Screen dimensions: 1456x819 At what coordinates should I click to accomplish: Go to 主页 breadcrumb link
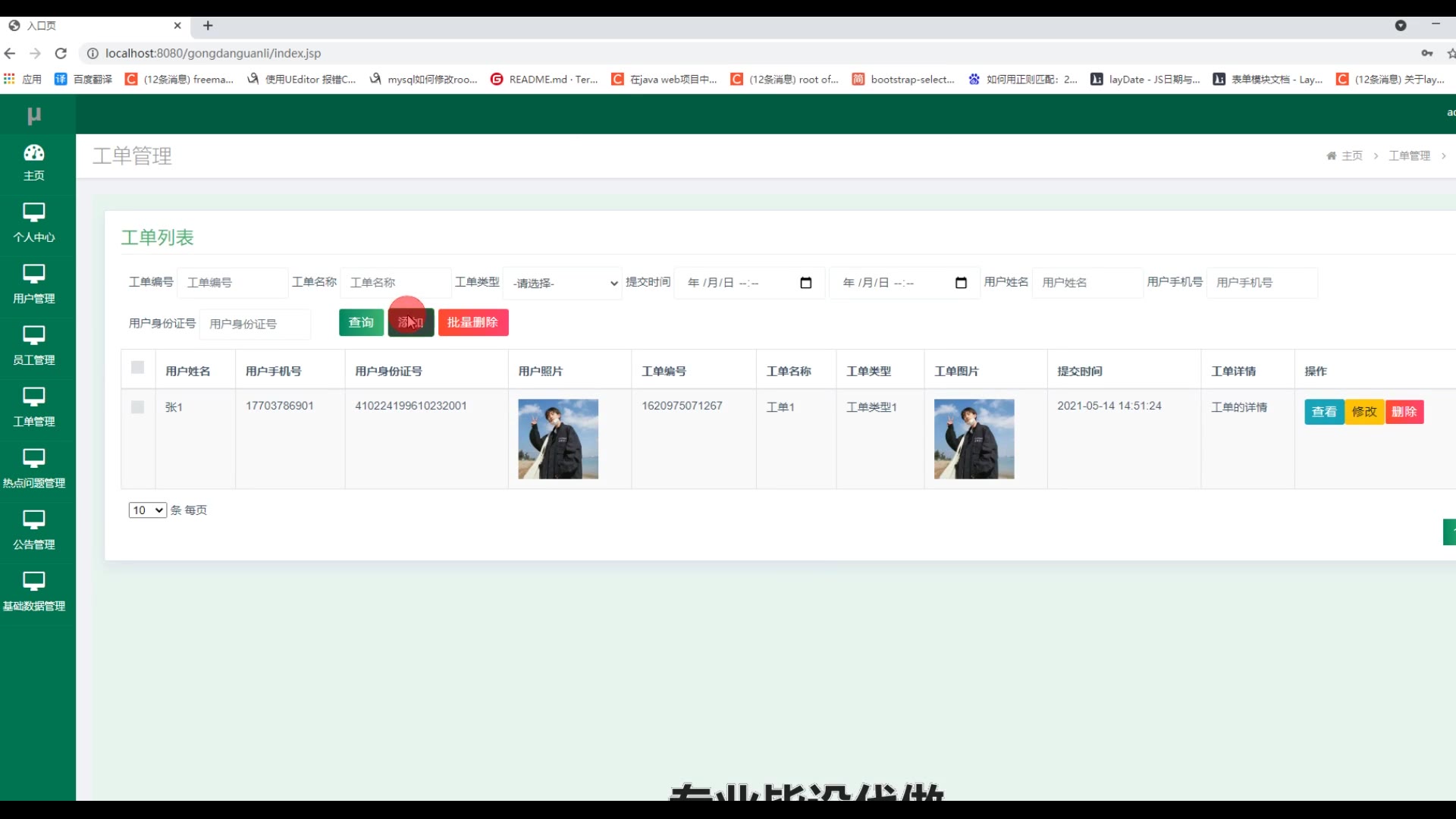(x=1351, y=155)
